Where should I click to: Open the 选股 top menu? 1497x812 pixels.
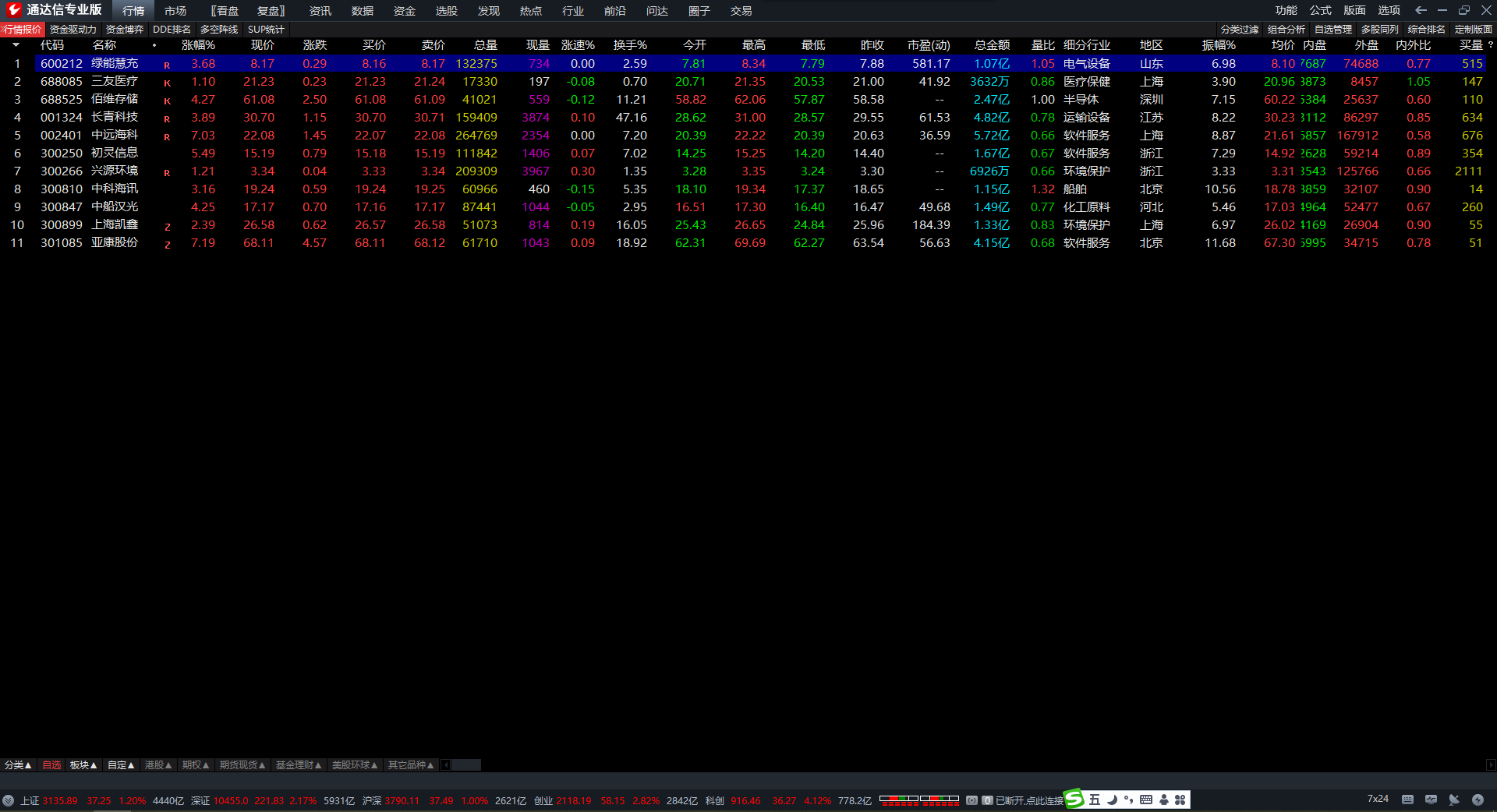[x=447, y=11]
